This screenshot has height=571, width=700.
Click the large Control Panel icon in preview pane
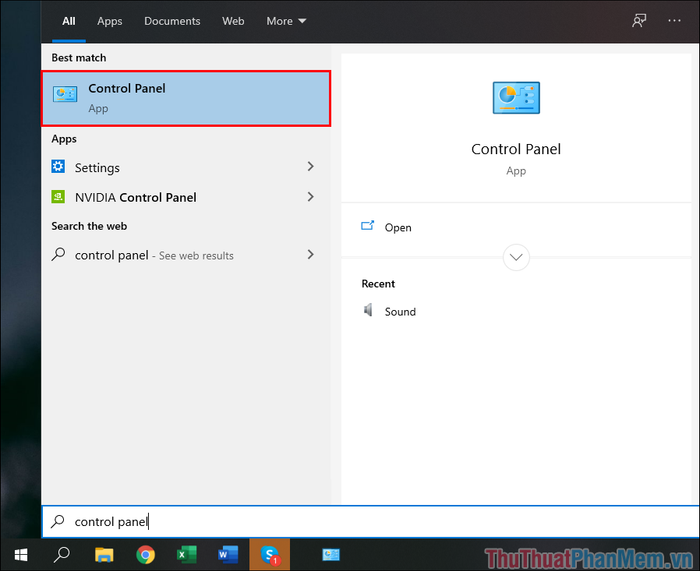coord(516,98)
